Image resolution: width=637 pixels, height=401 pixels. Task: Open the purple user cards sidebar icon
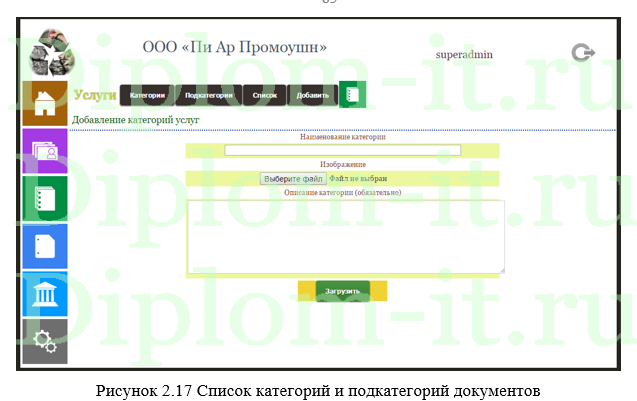[x=45, y=151]
